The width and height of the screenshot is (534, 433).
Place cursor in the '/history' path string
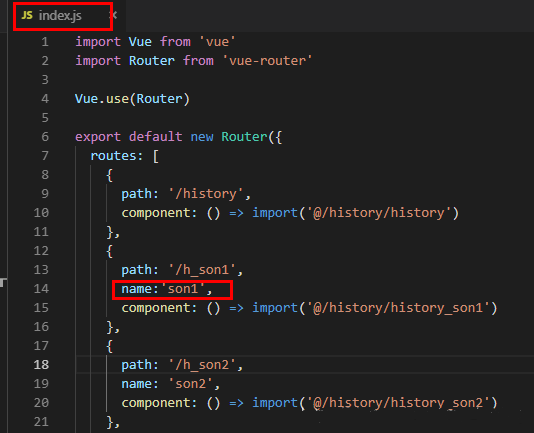pos(206,194)
